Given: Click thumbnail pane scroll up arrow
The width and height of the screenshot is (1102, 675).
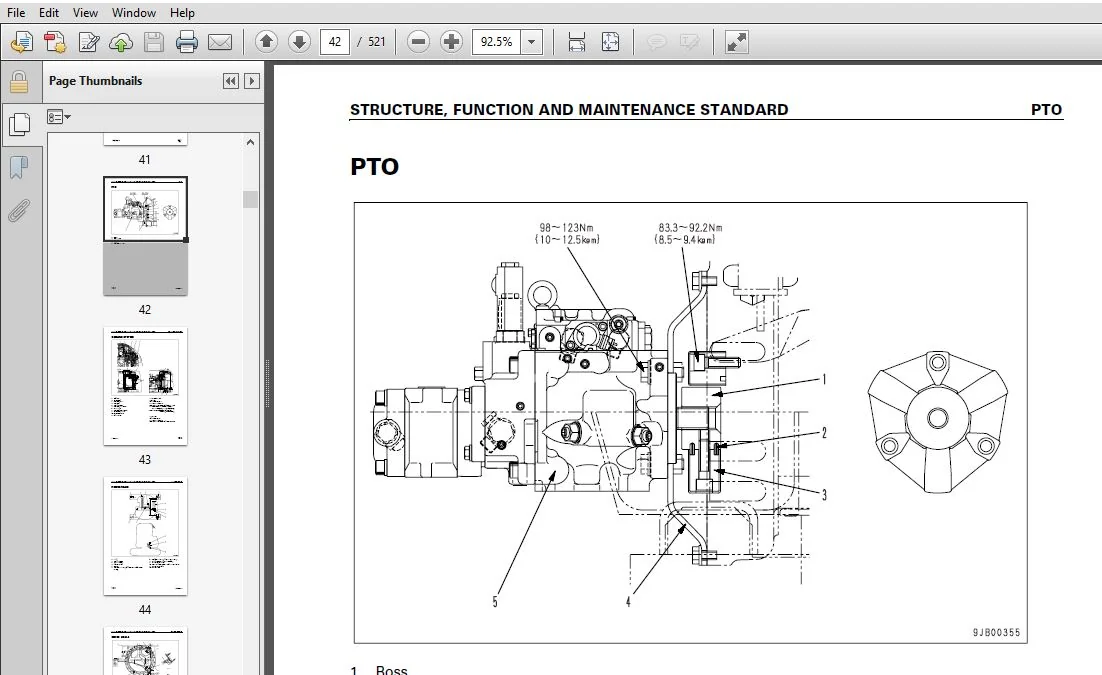Looking at the screenshot, I should click(x=250, y=142).
